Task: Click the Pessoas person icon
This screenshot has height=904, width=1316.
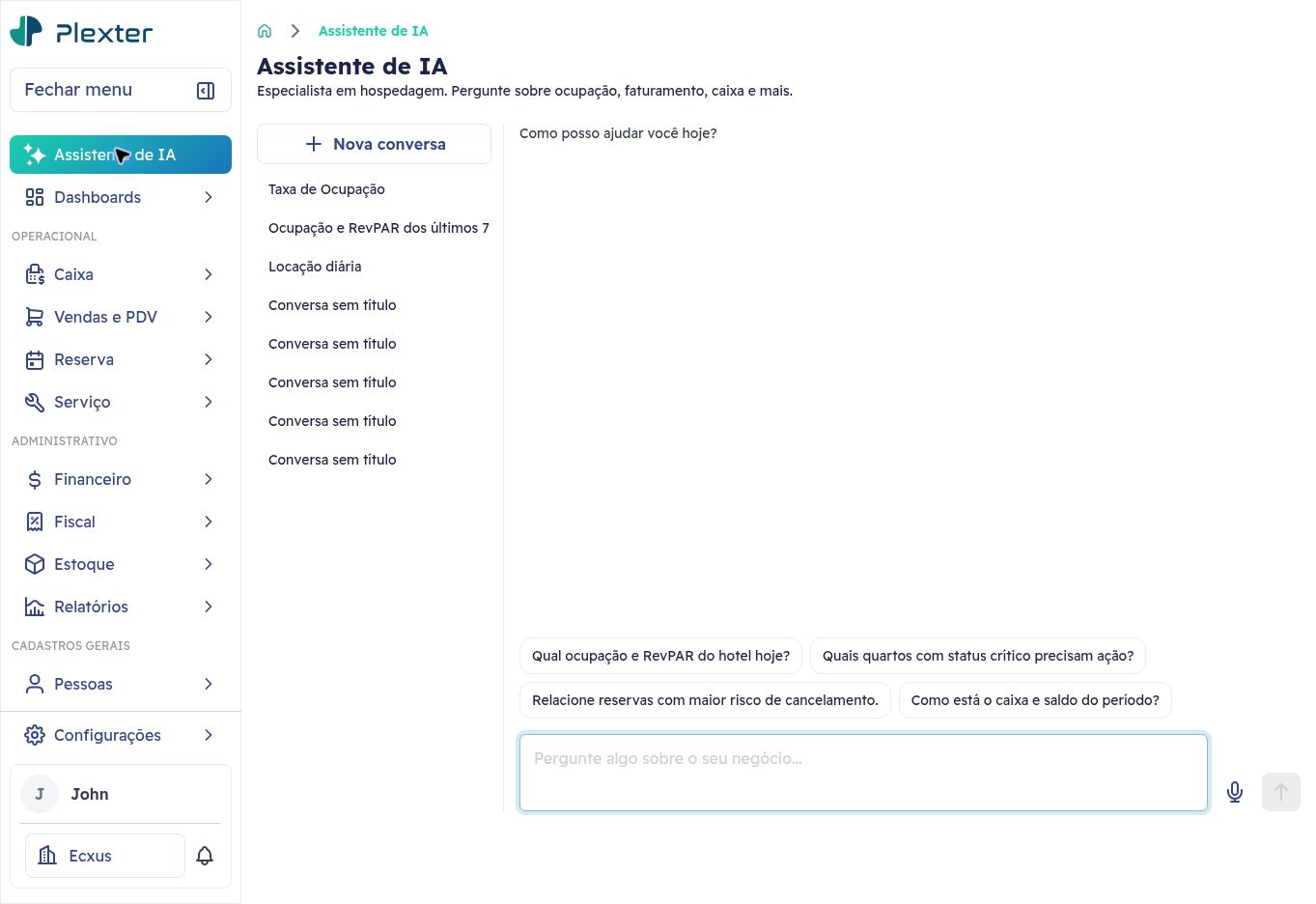Action: point(35,684)
